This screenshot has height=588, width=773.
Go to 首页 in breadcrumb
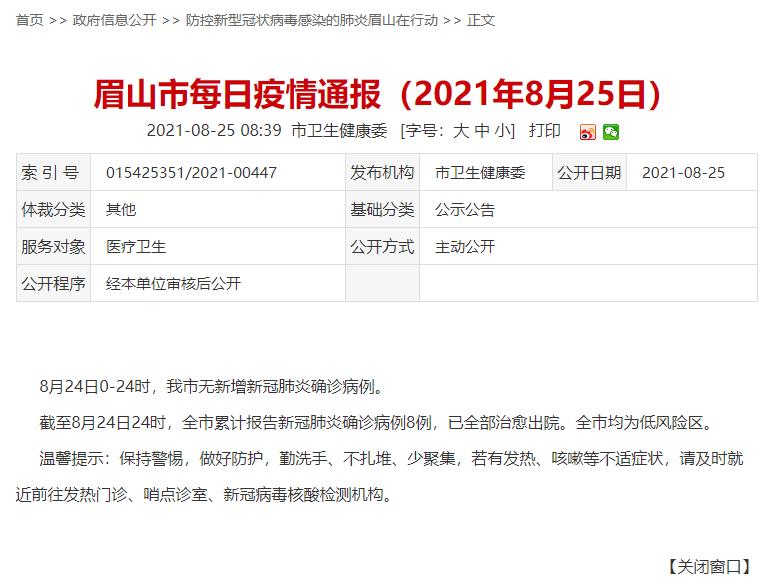(x=29, y=20)
